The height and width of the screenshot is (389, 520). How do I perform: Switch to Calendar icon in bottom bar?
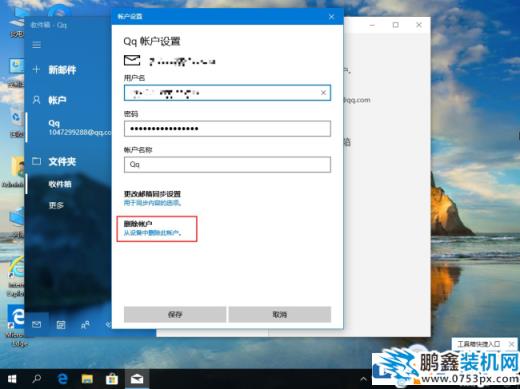coord(61,324)
